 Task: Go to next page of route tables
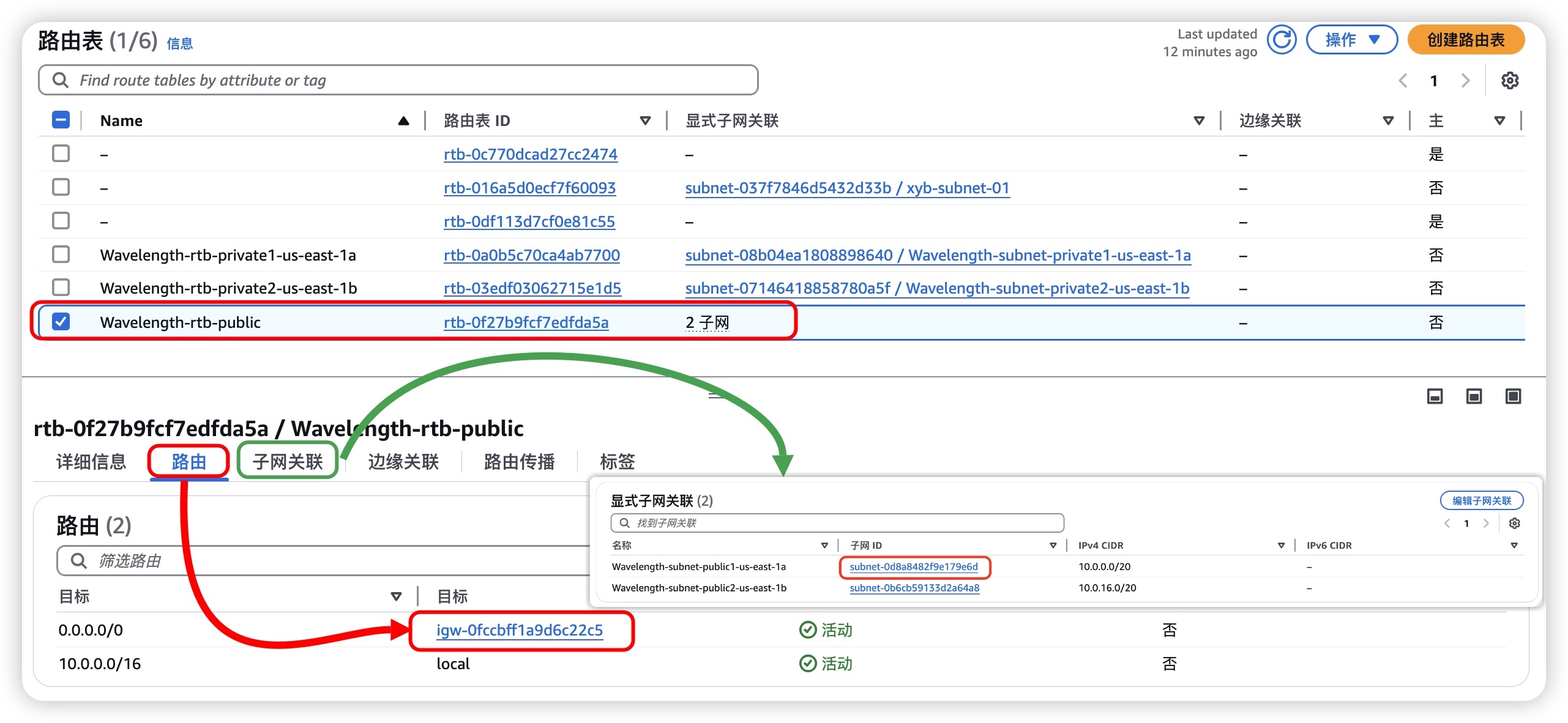point(1465,80)
